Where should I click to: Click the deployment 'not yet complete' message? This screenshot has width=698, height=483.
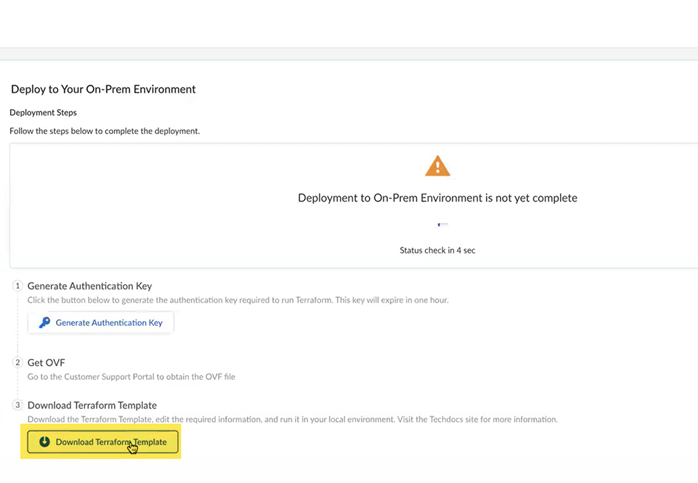click(x=437, y=198)
